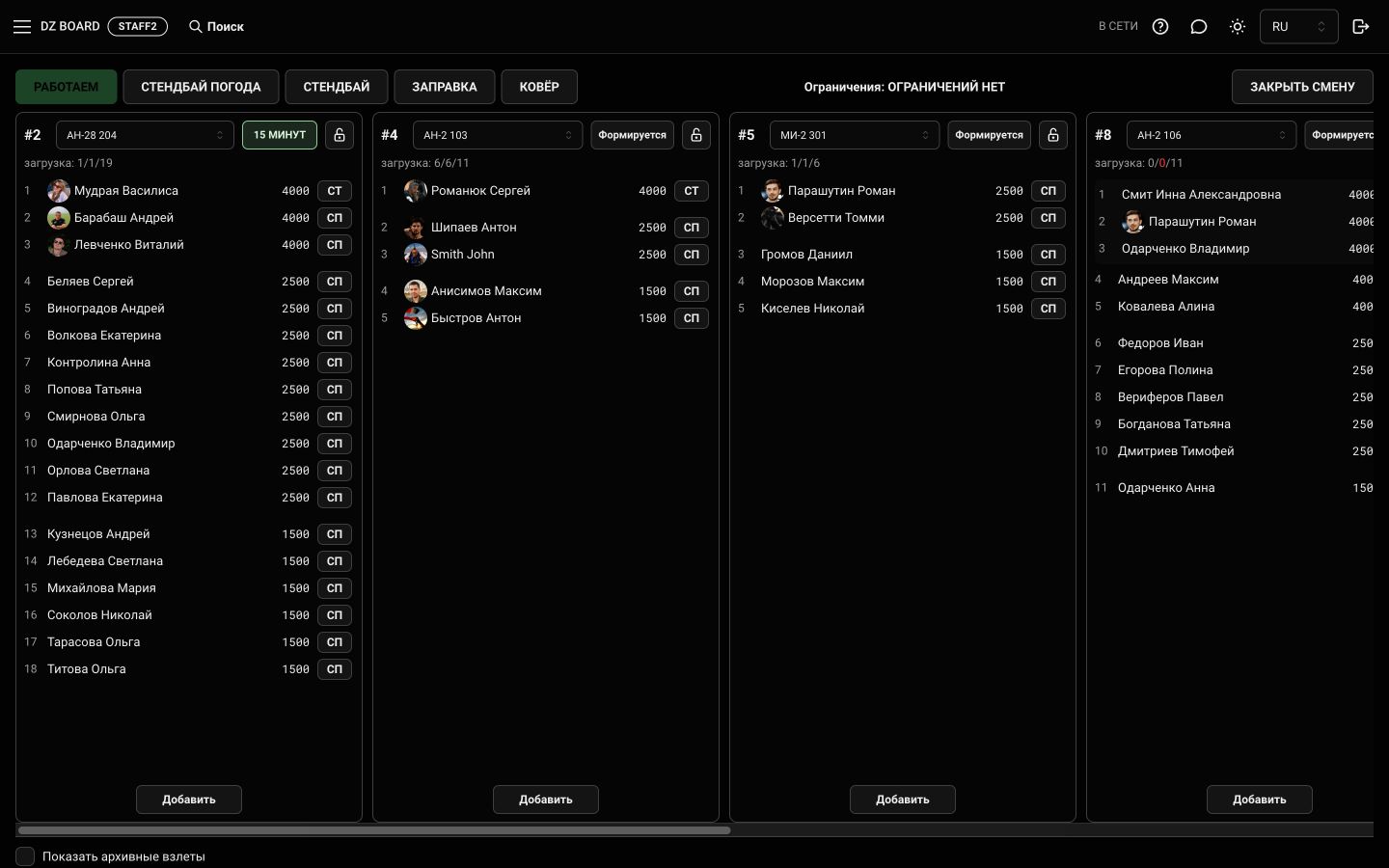Screen dimensions: 1389x868
Task: Click Шипаев Антон avatar
Action: 416,228
